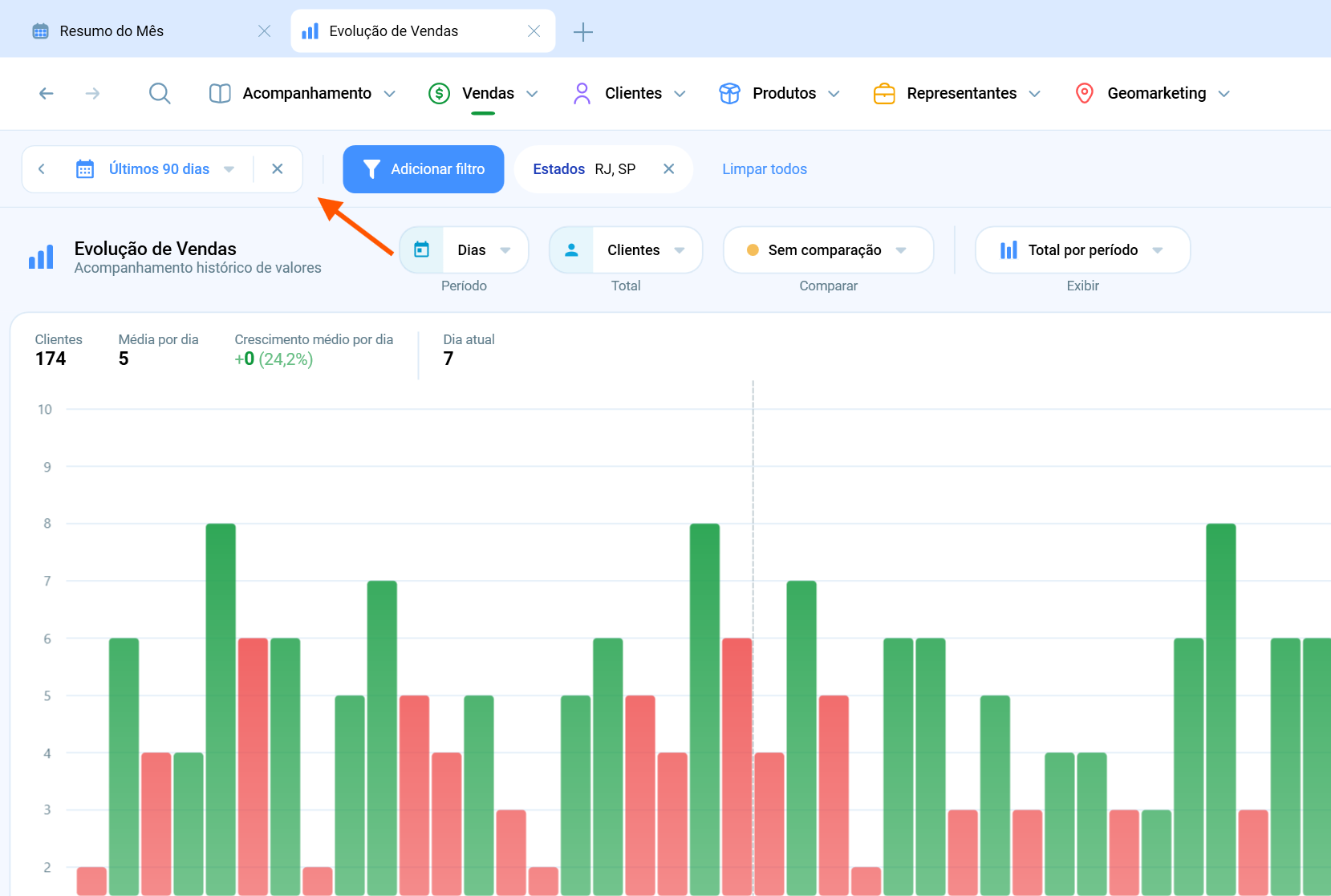
Task: Click the Adicionar filtro button
Action: 424,169
